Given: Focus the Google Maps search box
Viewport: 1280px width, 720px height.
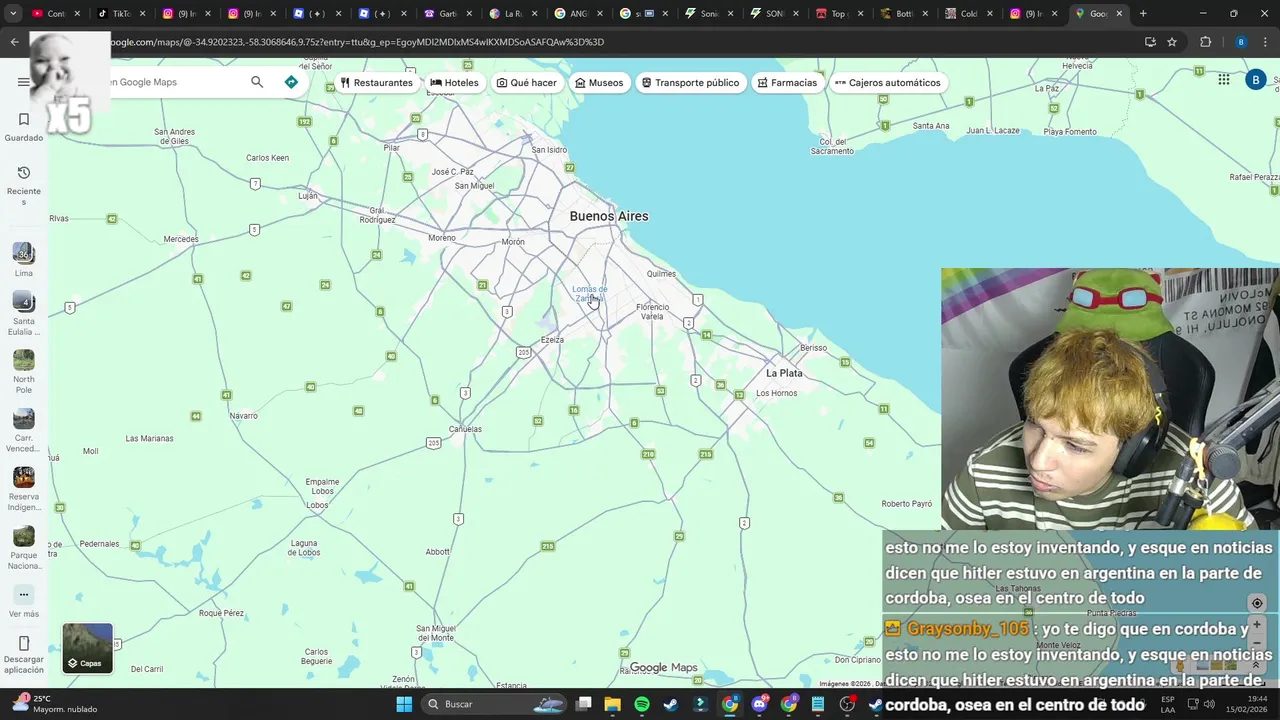Looking at the screenshot, I should [175, 82].
